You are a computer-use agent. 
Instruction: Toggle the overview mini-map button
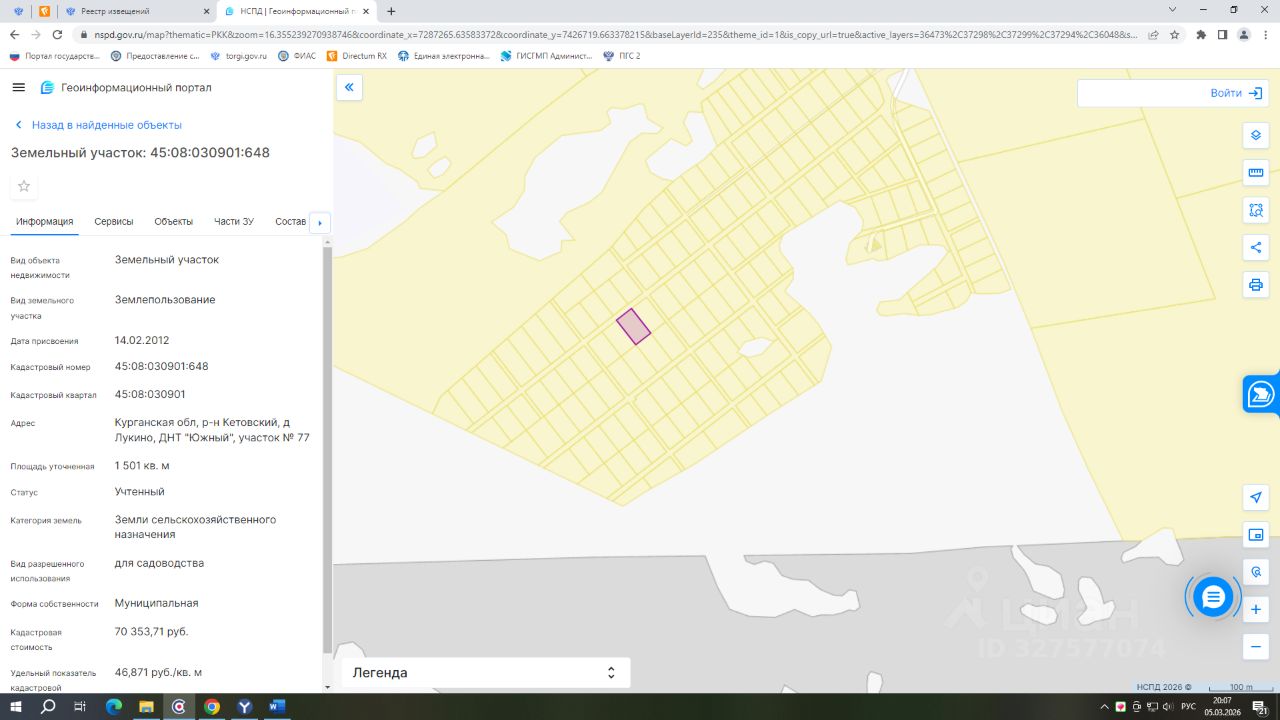[x=1256, y=535]
